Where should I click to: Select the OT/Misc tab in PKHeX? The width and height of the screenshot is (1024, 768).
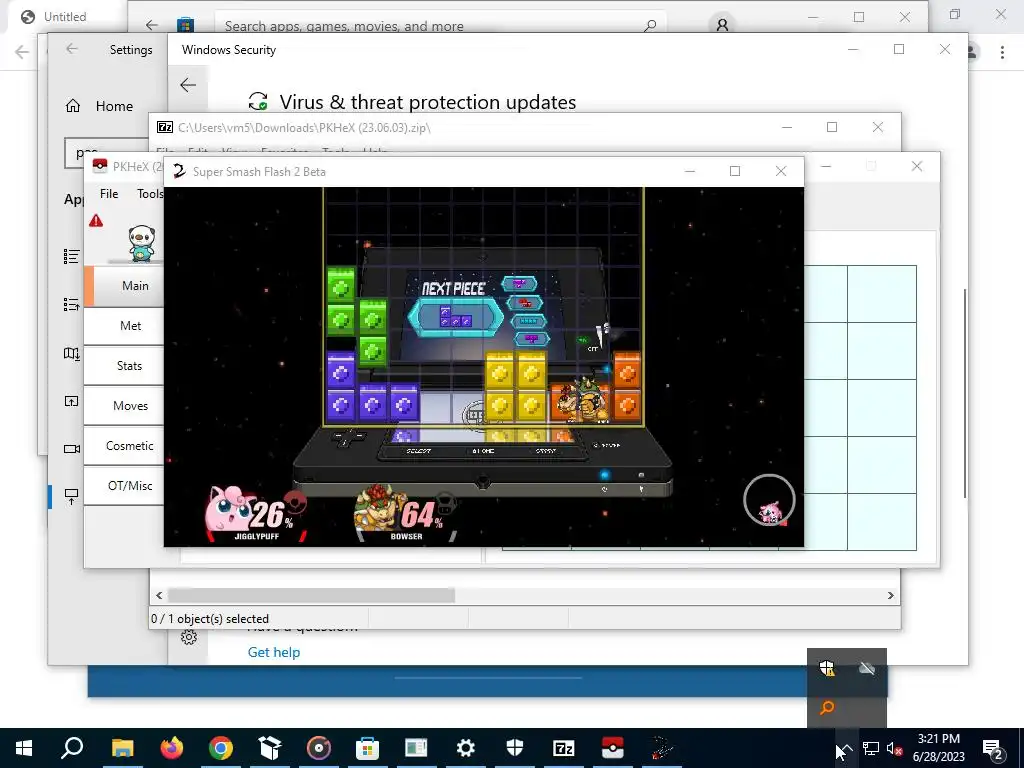point(124,485)
